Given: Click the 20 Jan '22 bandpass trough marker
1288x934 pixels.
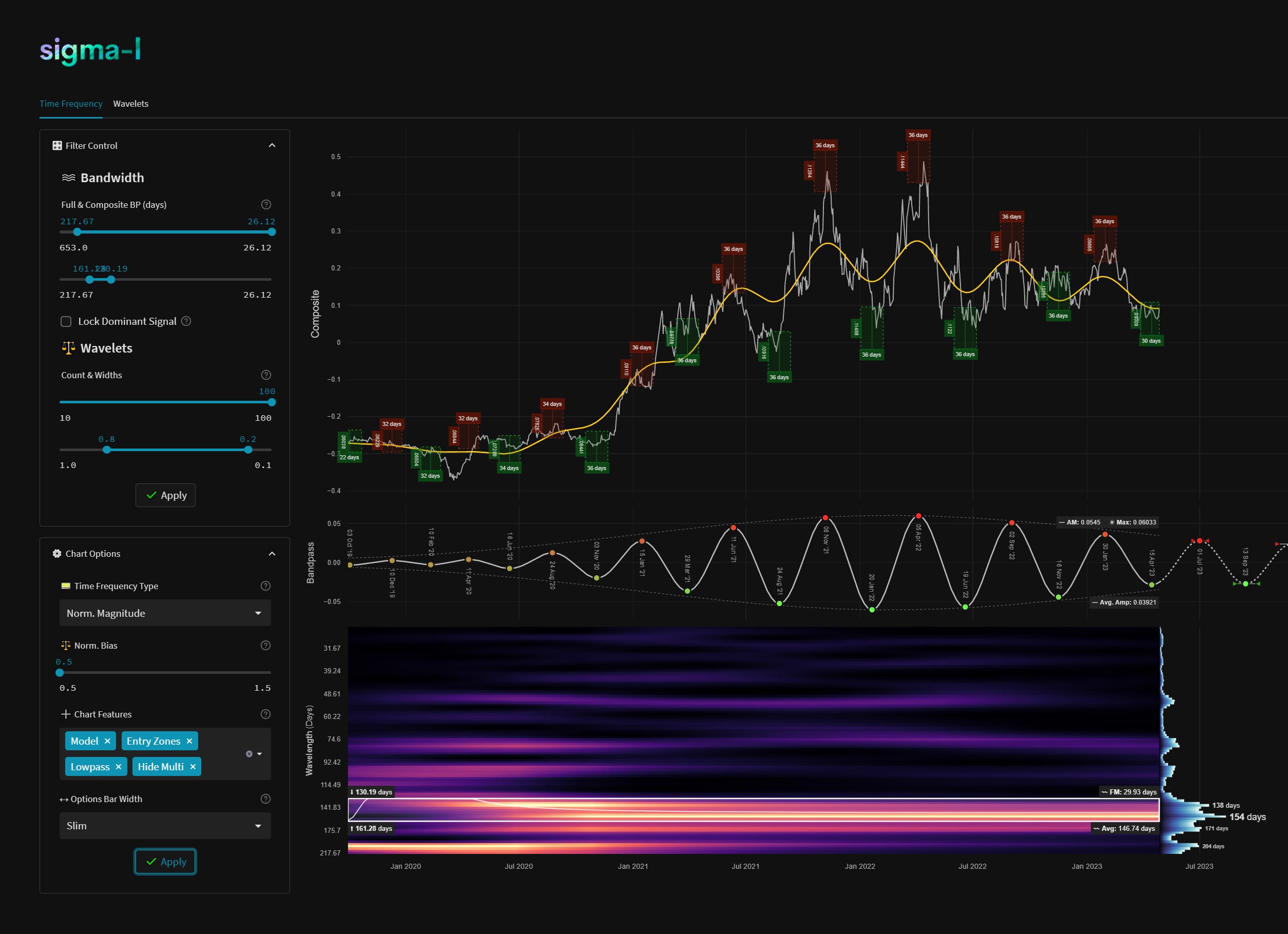Looking at the screenshot, I should [872, 610].
